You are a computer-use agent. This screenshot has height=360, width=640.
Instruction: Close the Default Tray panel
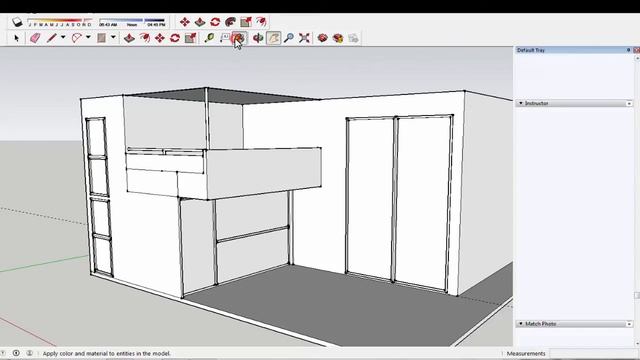(637, 50)
